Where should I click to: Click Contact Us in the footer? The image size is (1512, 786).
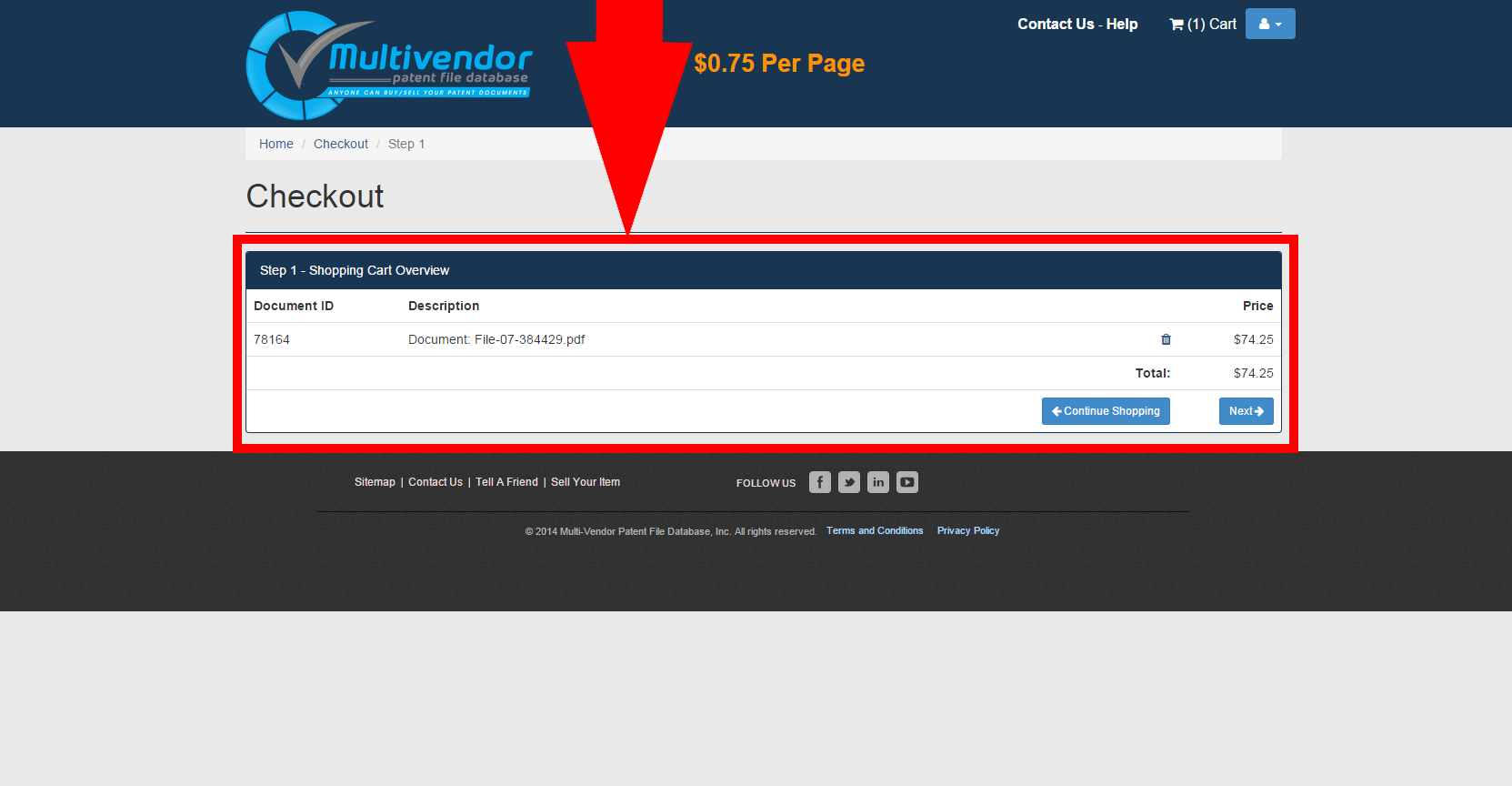(x=435, y=482)
